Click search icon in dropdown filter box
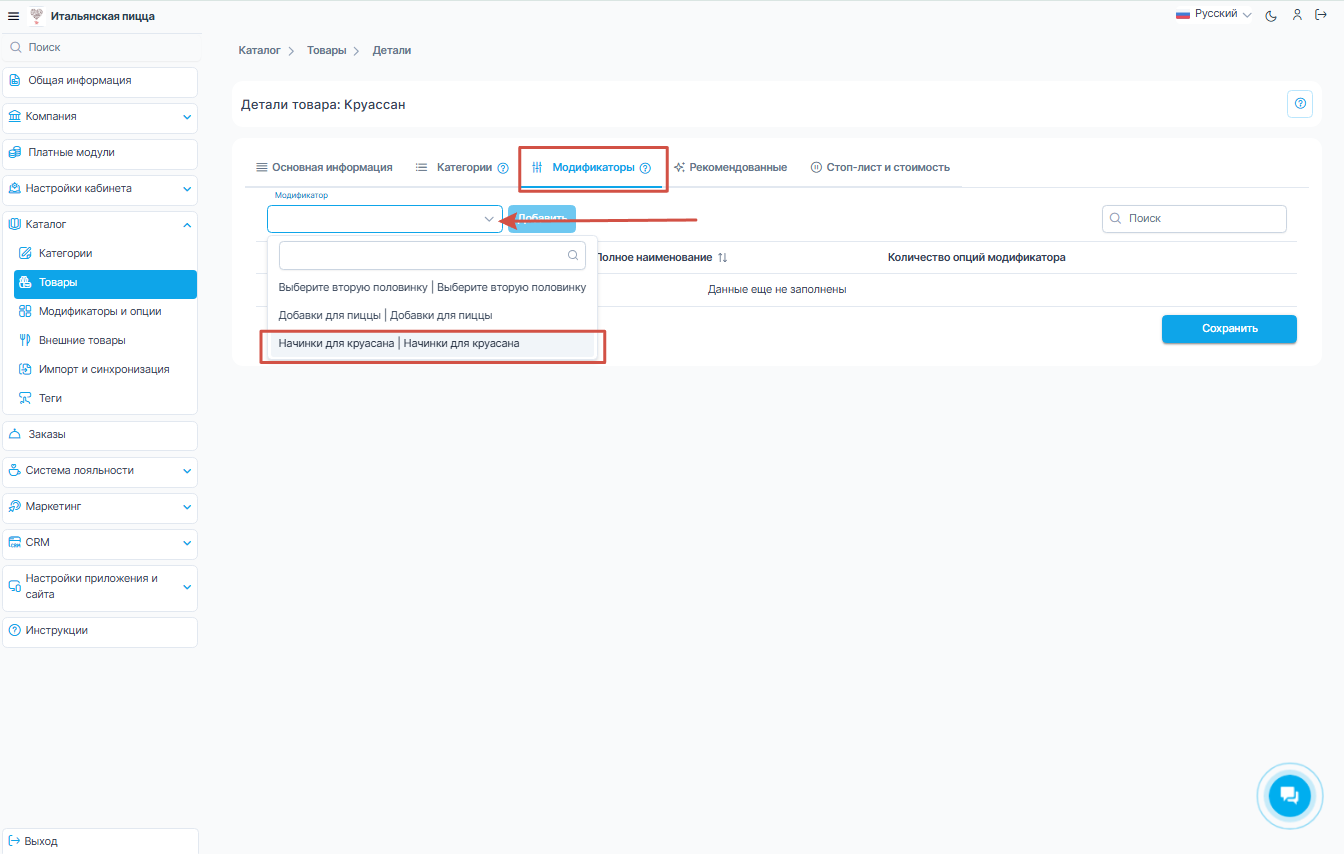Screen dimensions: 1344x854 (x=573, y=255)
